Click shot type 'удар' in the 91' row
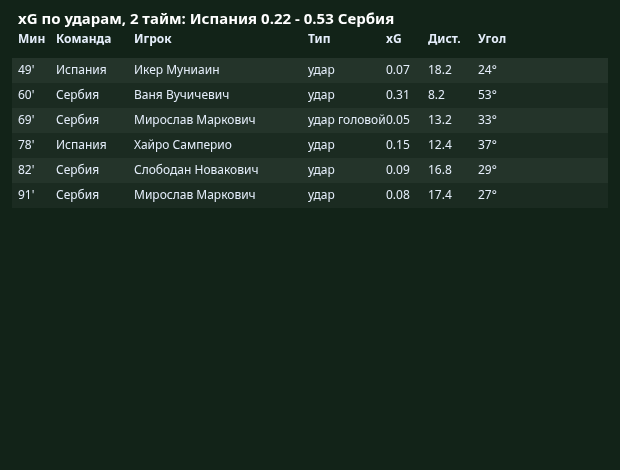Image resolution: width=620 pixels, height=470 pixels. click(x=321, y=195)
